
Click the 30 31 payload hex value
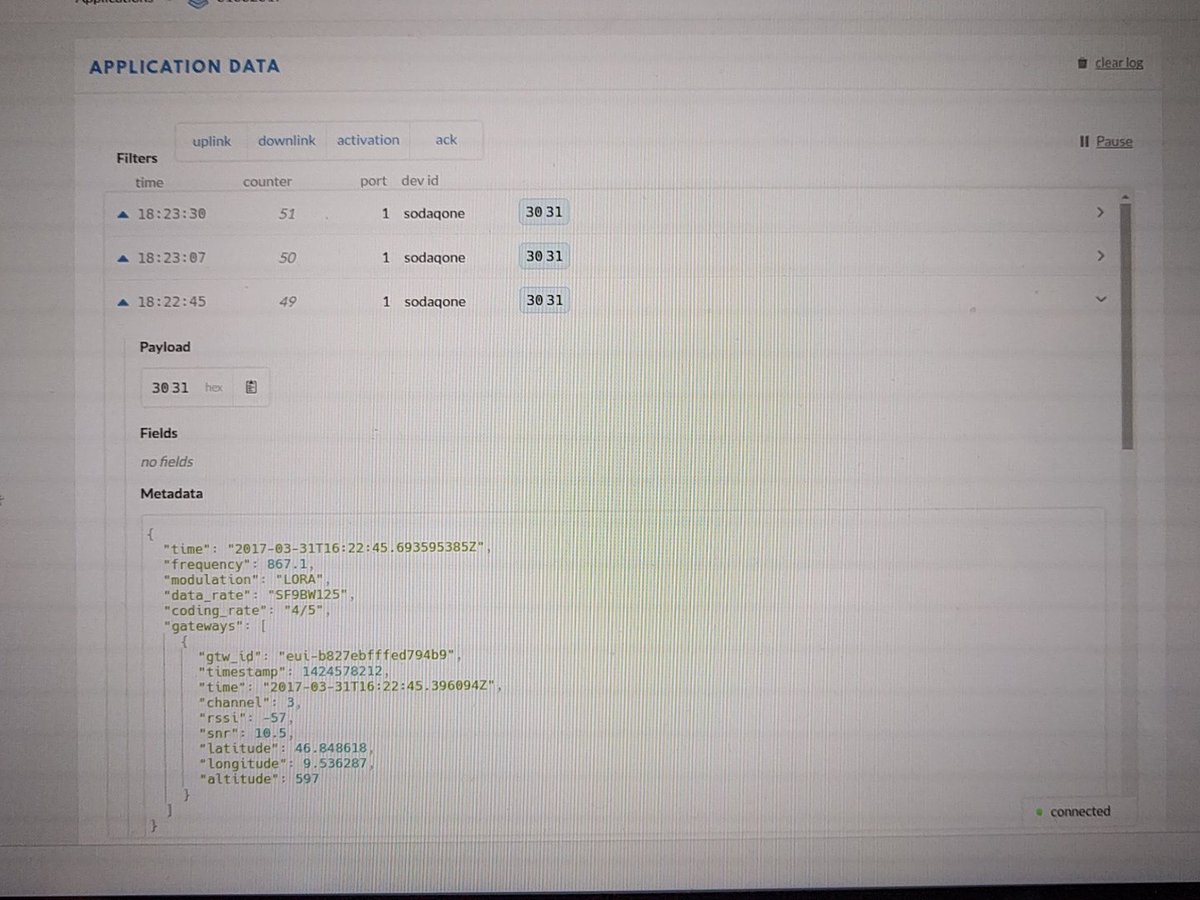click(x=170, y=388)
